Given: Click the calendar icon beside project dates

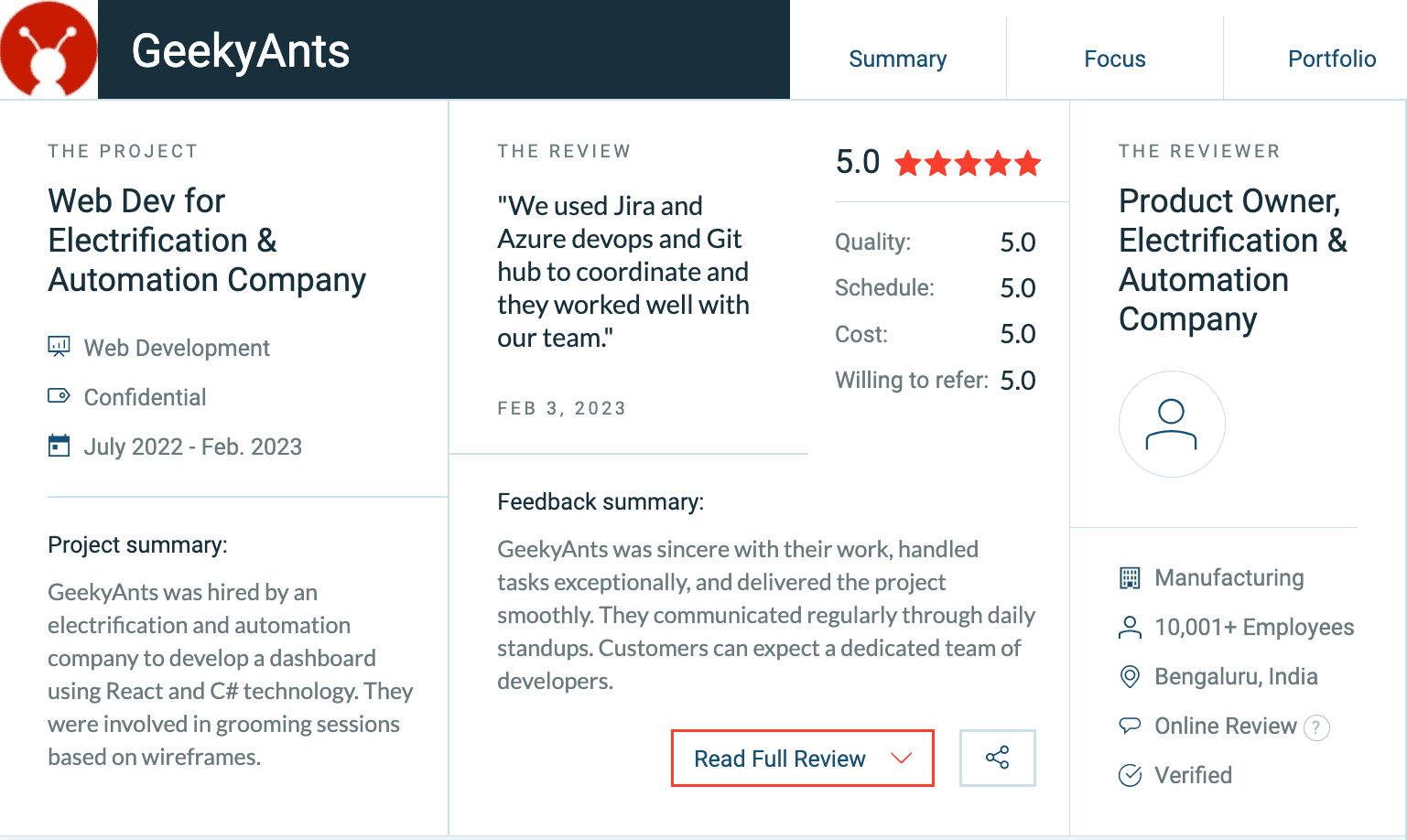Looking at the screenshot, I should (59, 446).
